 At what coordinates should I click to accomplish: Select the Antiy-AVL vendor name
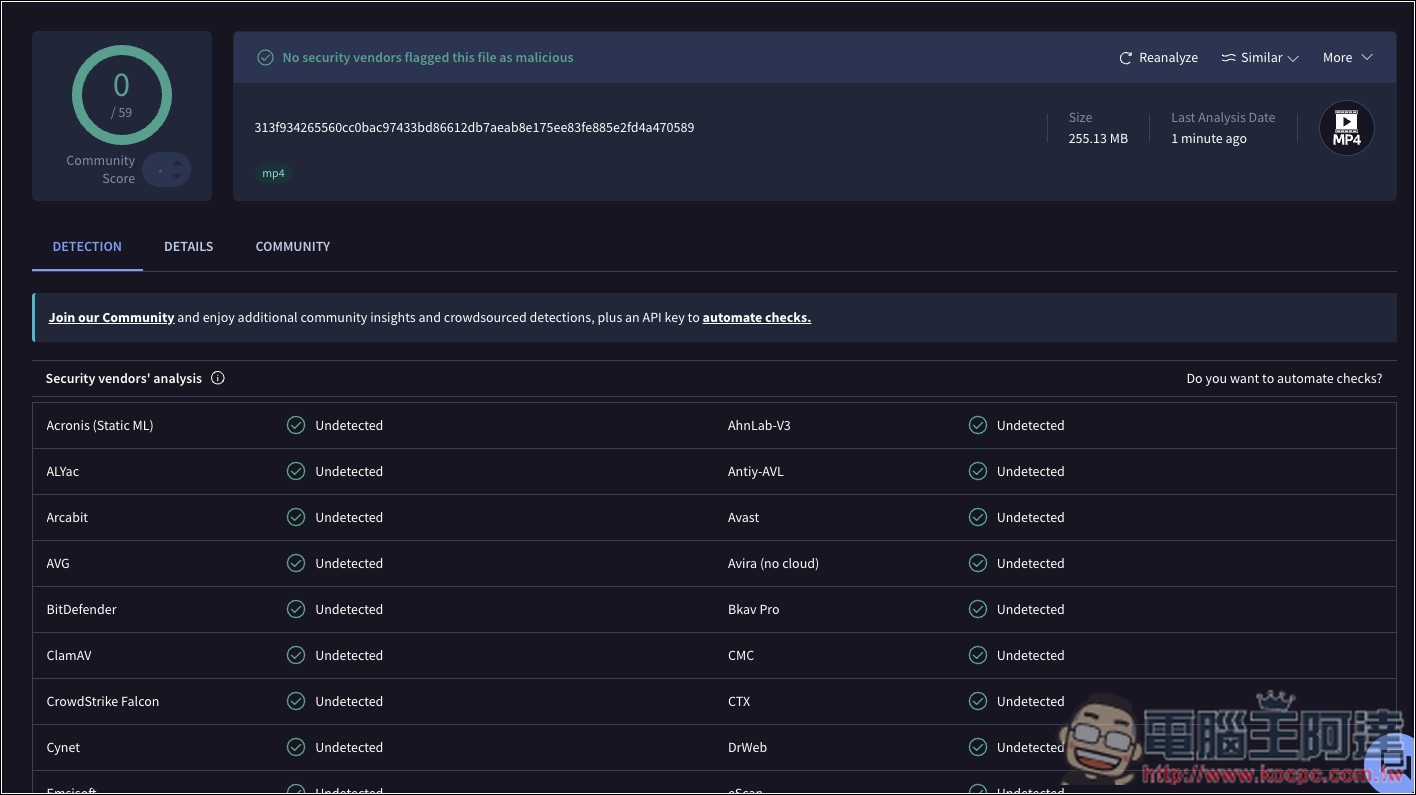756,471
